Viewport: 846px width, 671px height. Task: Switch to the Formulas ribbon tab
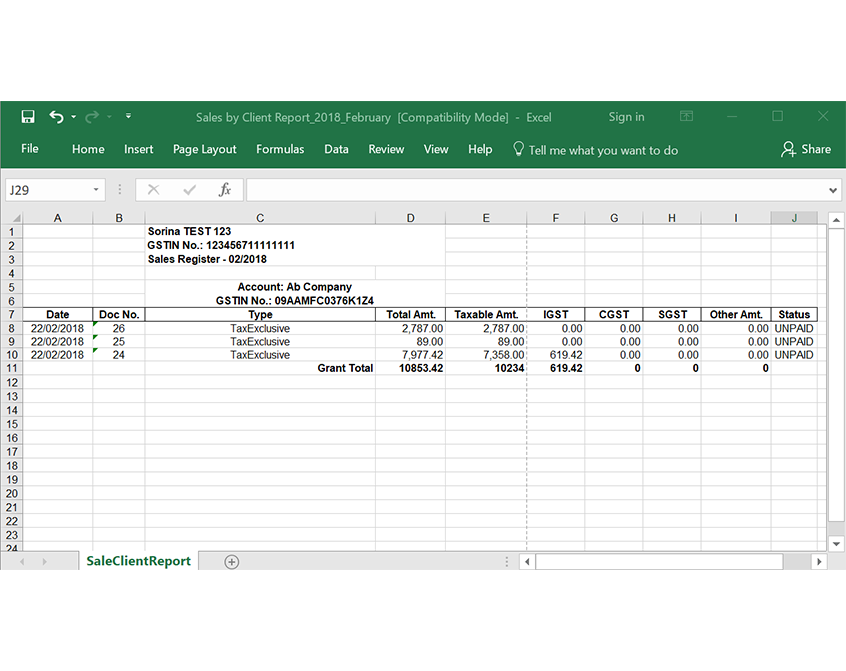coord(280,149)
